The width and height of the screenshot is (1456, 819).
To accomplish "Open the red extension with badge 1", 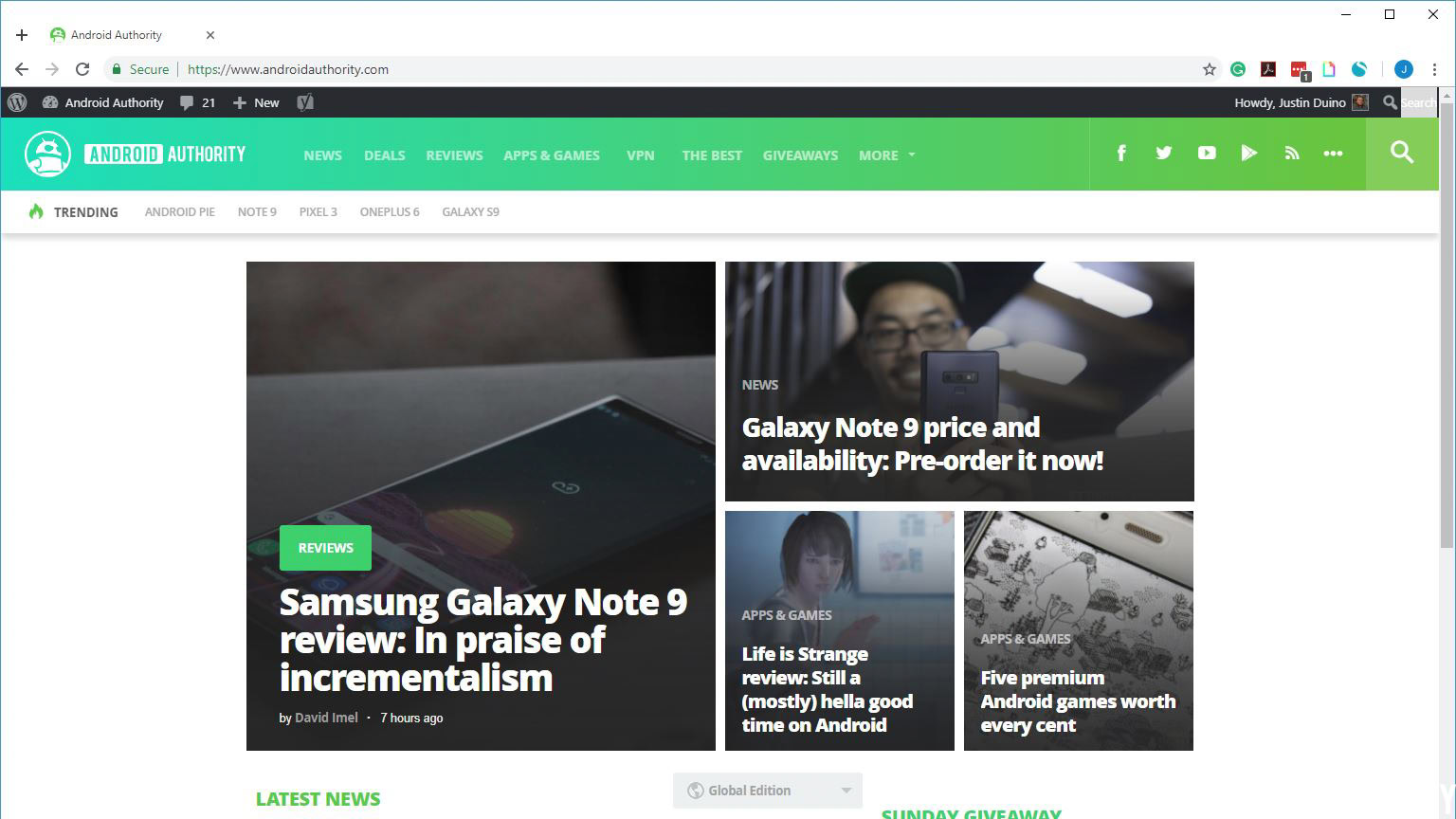I will tap(1299, 70).
